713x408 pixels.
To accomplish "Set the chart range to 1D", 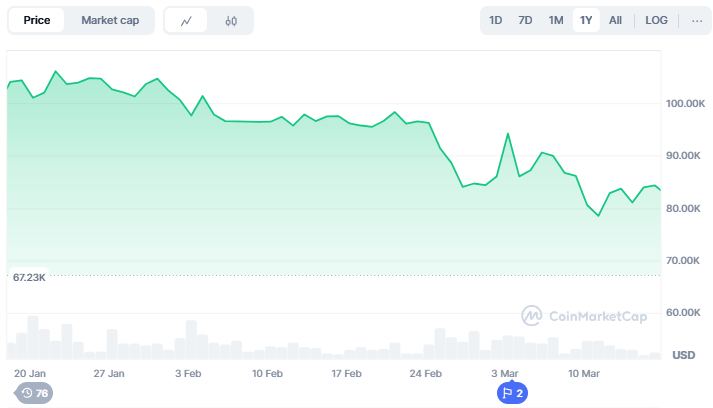I will [x=496, y=20].
